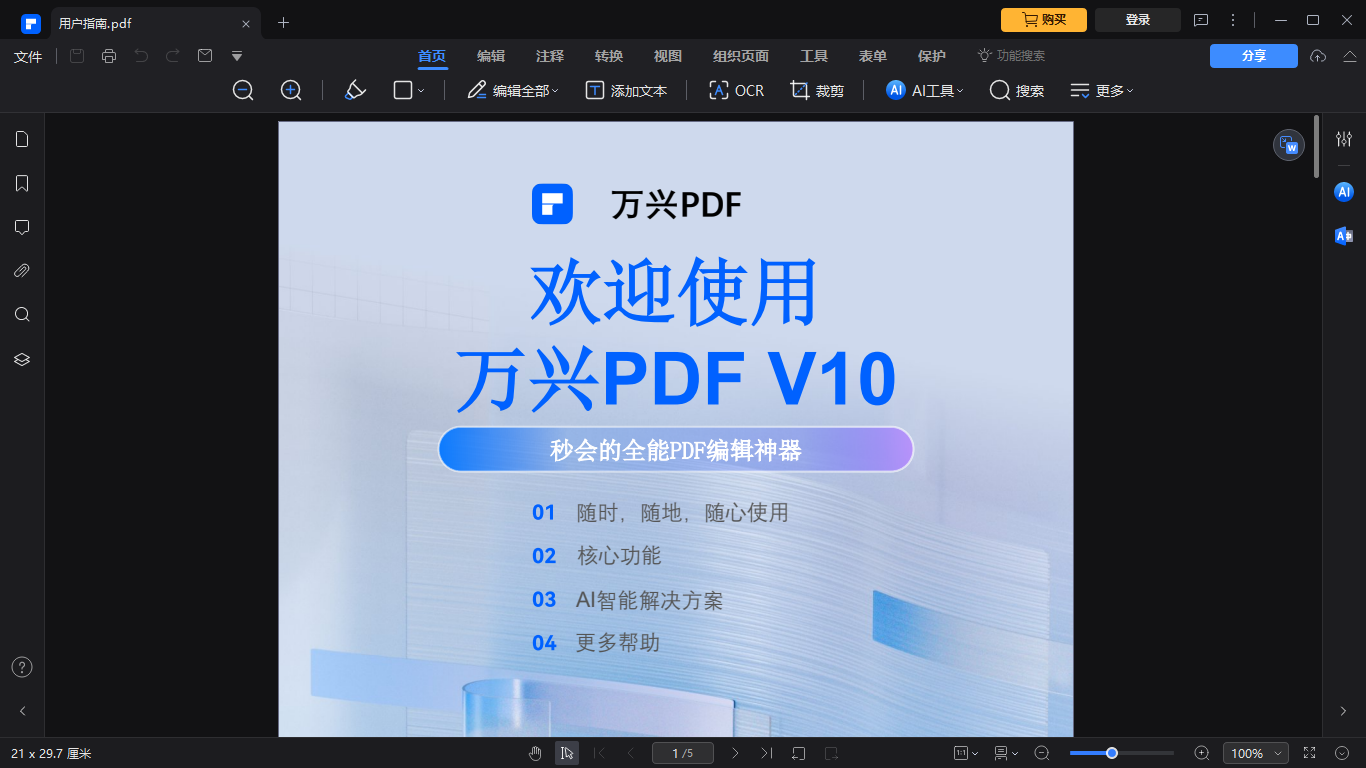The image size is (1366, 768).
Task: Click the zoom out magnifier in the toolbar
Action: (243, 90)
